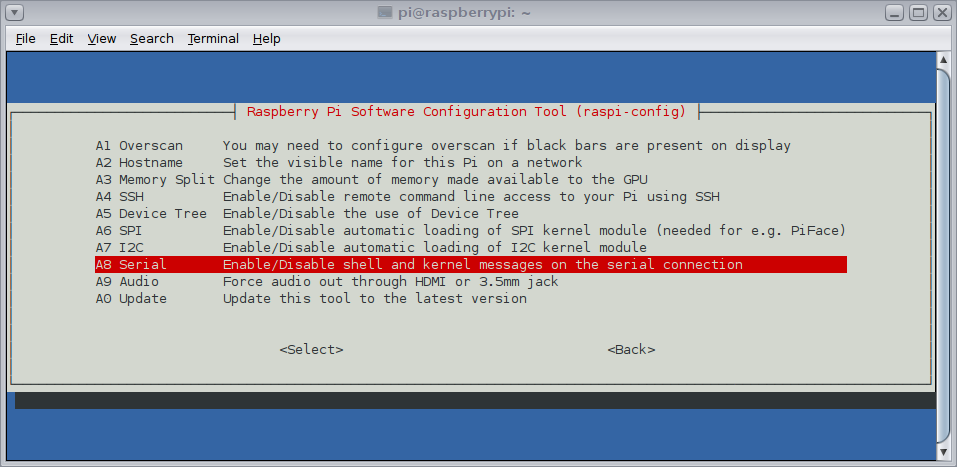Minimize the terminal window
The width and height of the screenshot is (957, 467).
(x=895, y=12)
